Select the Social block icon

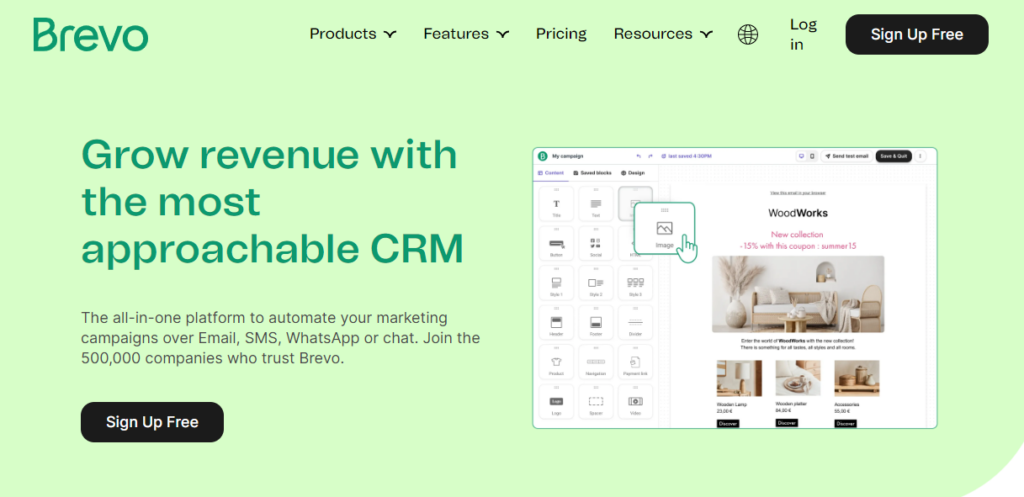596,244
